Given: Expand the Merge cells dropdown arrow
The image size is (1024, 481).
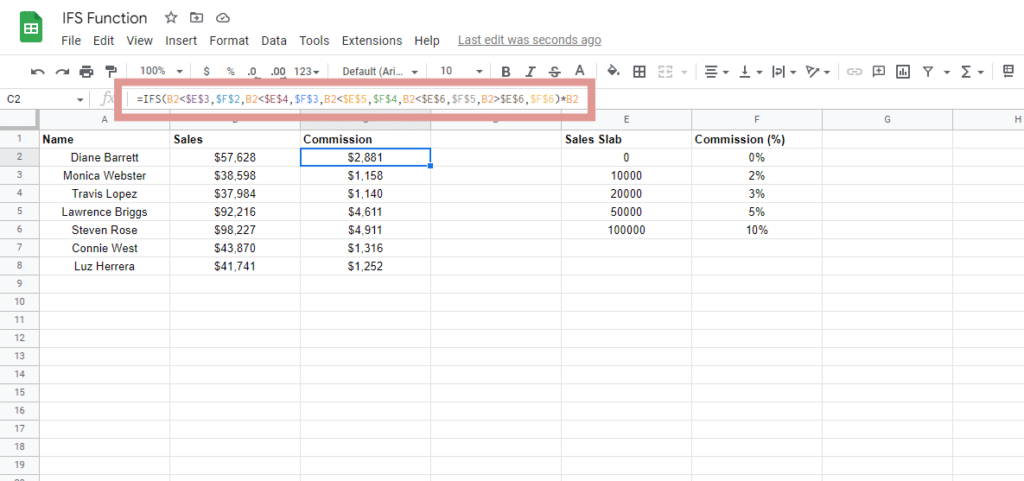Looking at the screenshot, I should click(684, 72).
